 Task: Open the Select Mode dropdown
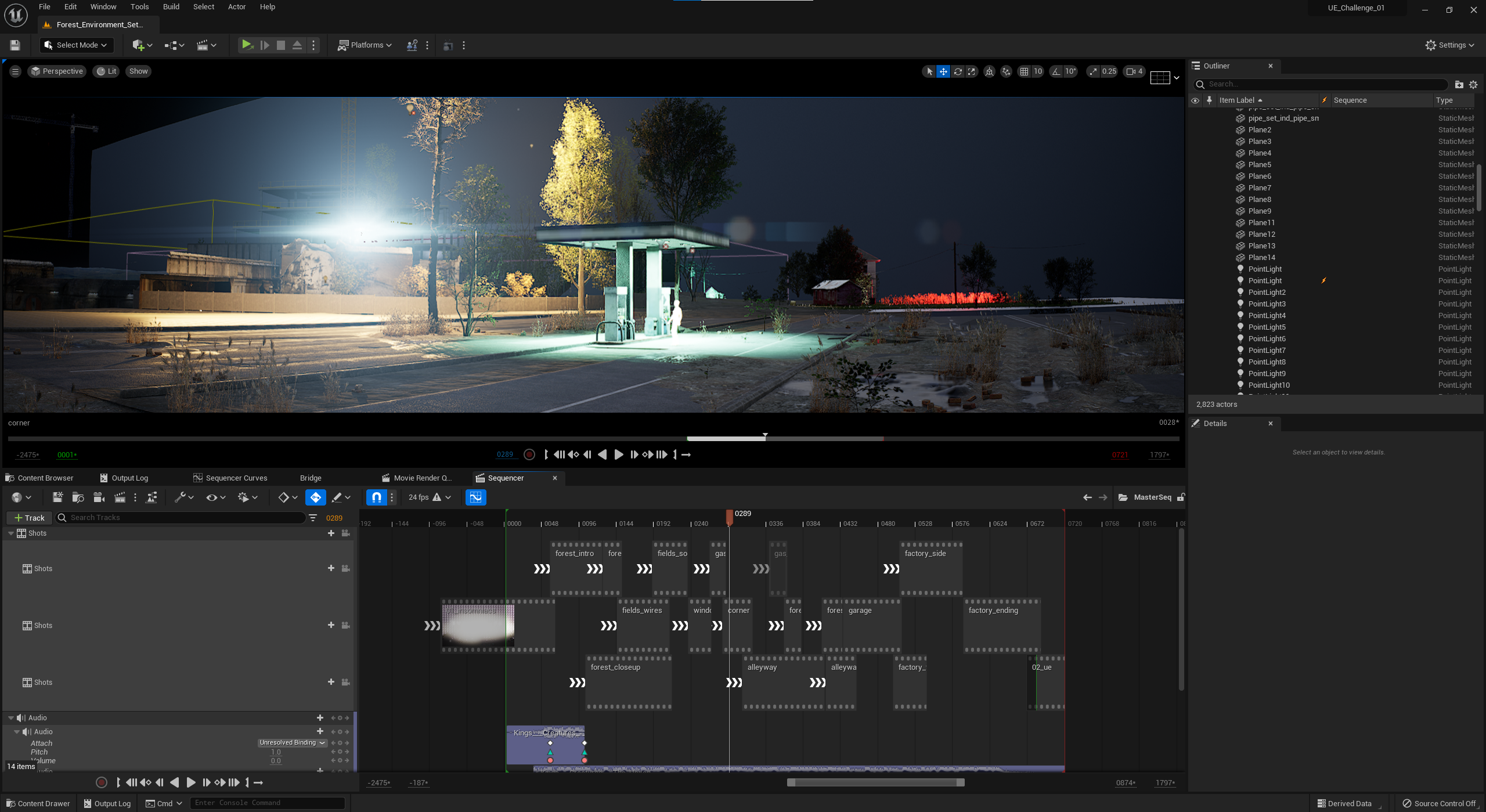click(77, 45)
